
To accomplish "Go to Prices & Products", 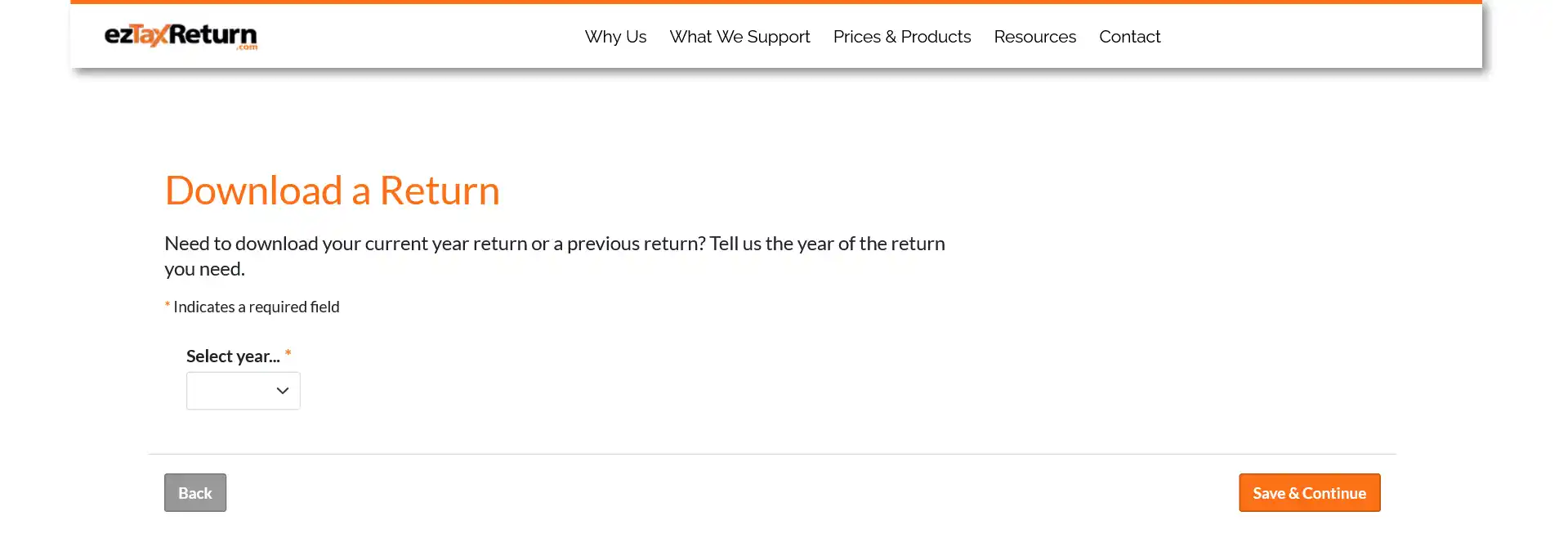I will (901, 37).
